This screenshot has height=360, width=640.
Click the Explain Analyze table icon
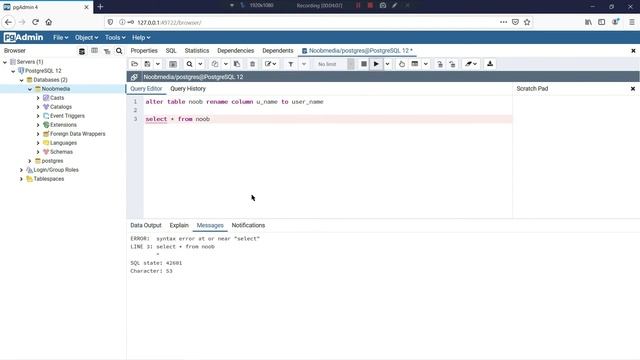415,64
